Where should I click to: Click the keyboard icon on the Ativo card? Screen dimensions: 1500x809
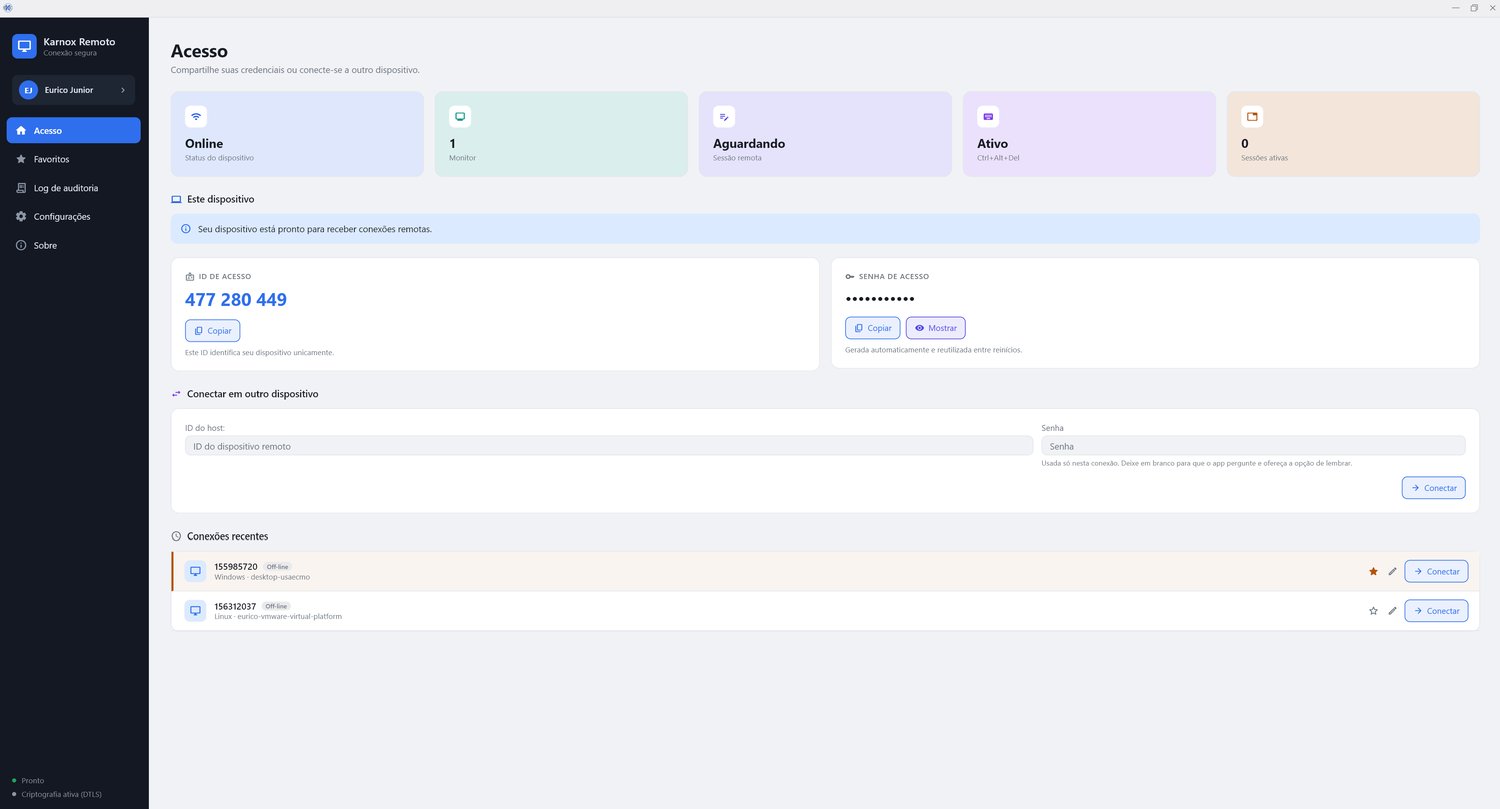point(988,116)
